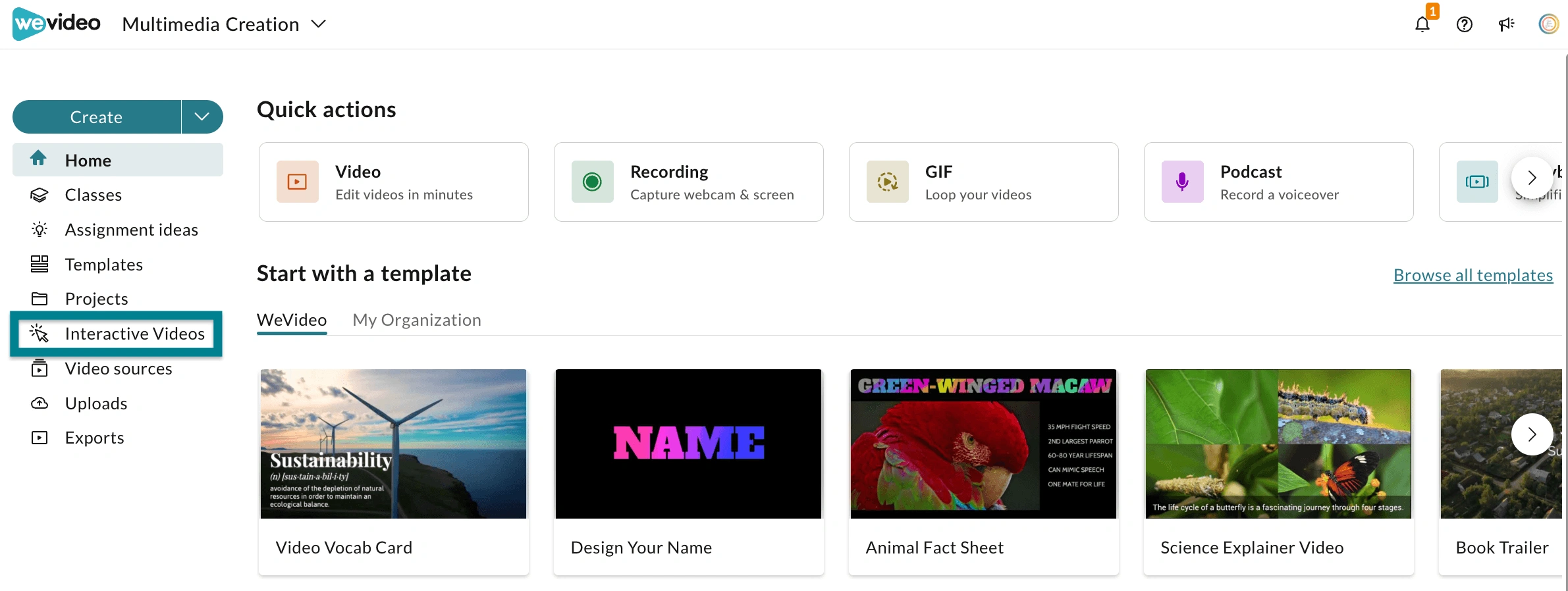This screenshot has width=1568, height=591.
Task: Click the Exports play icon
Action: [x=40, y=438]
